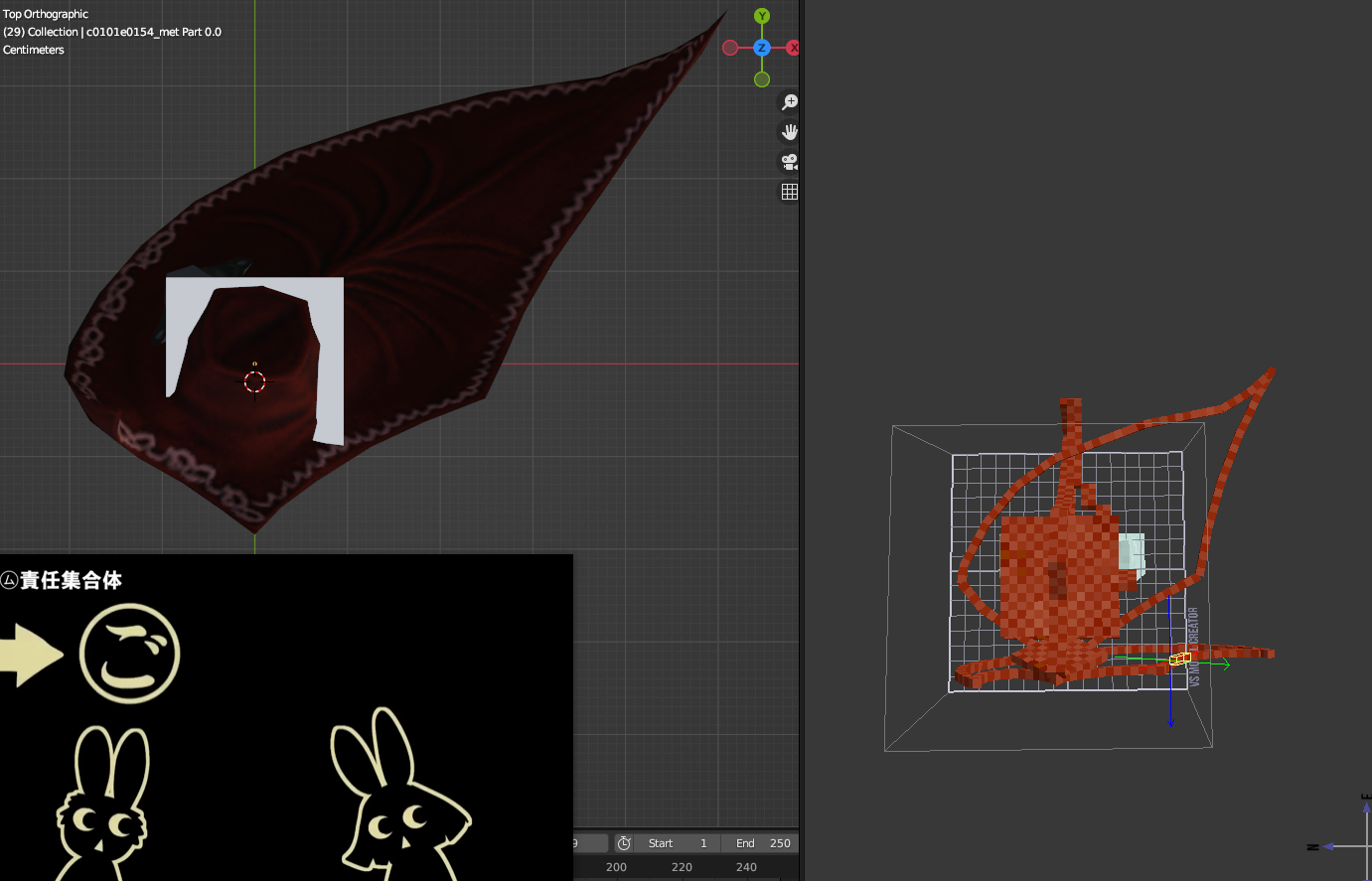
Task: Click the Start frame field
Action: point(679,843)
